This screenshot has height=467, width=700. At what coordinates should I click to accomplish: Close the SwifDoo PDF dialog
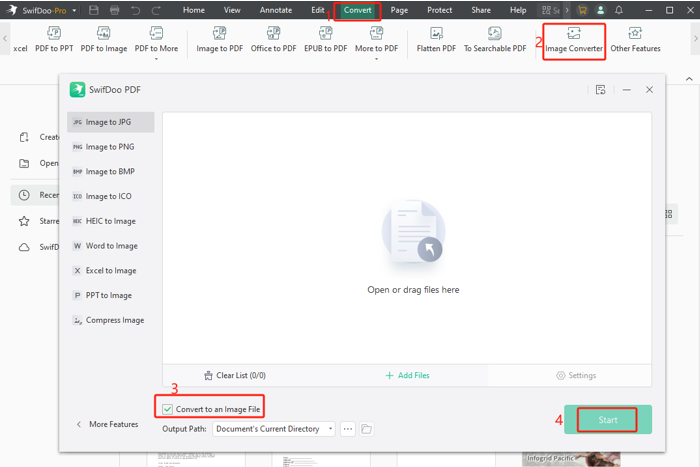649,90
